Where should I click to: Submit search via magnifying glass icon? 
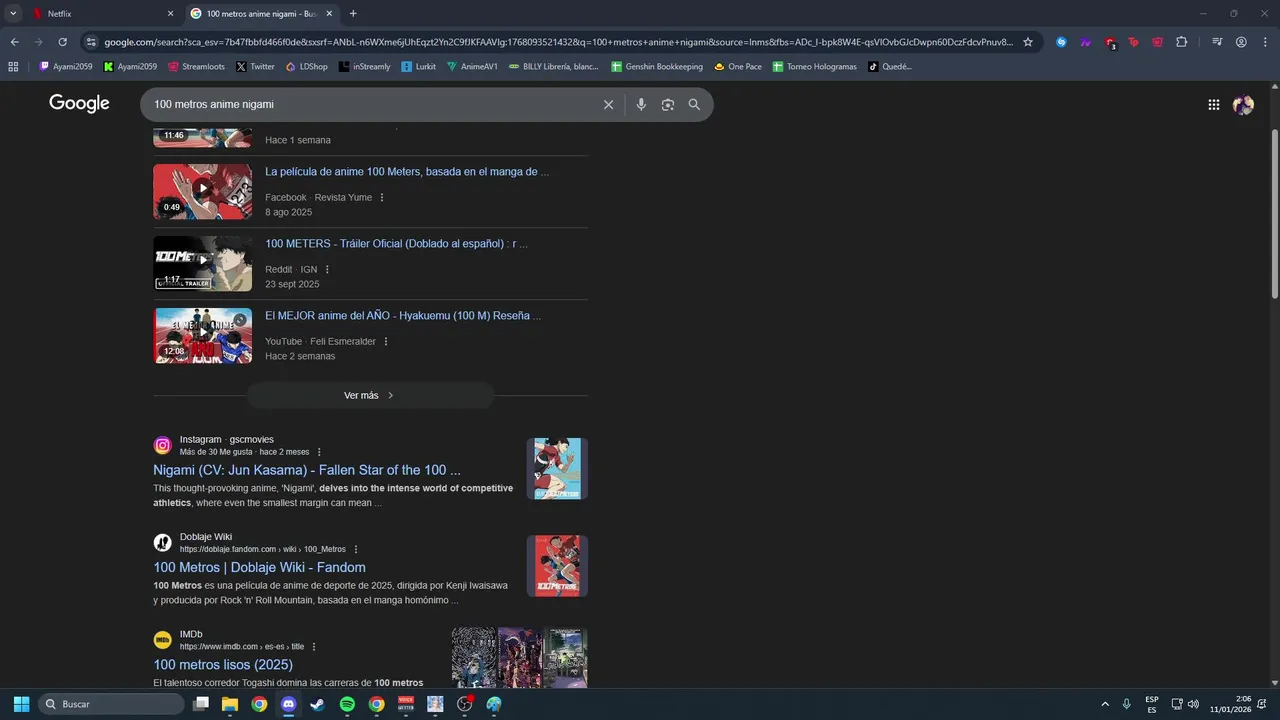[x=694, y=104]
